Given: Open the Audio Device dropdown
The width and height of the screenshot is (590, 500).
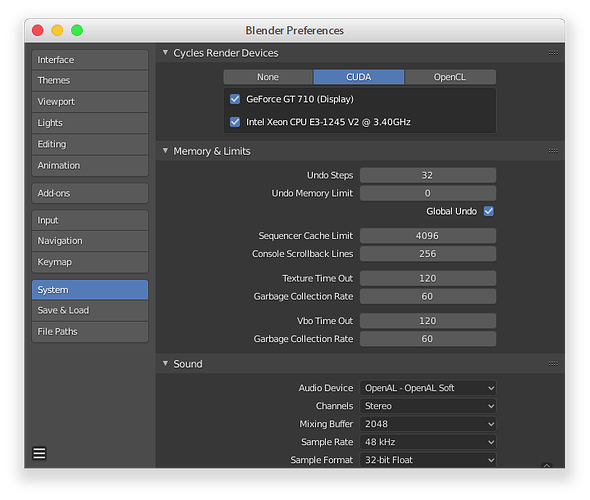Looking at the screenshot, I should tap(428, 388).
